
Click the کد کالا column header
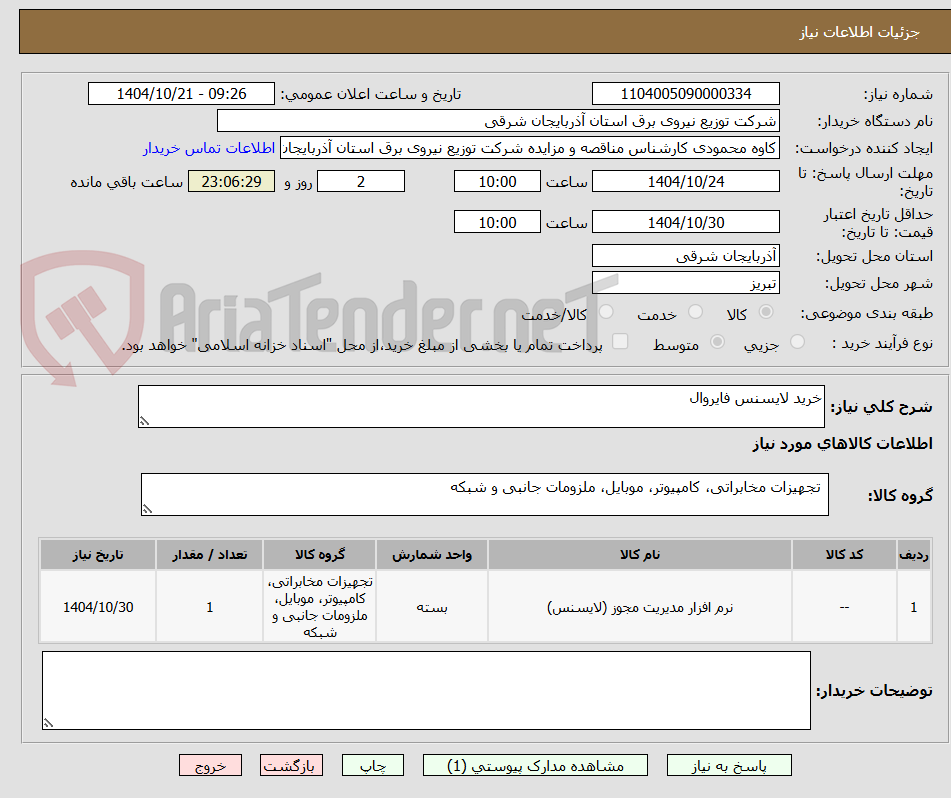(844, 555)
